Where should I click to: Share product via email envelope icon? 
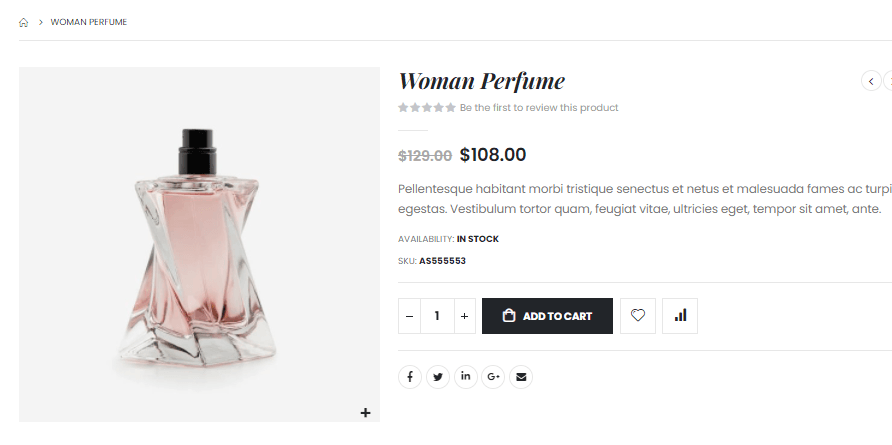521,377
